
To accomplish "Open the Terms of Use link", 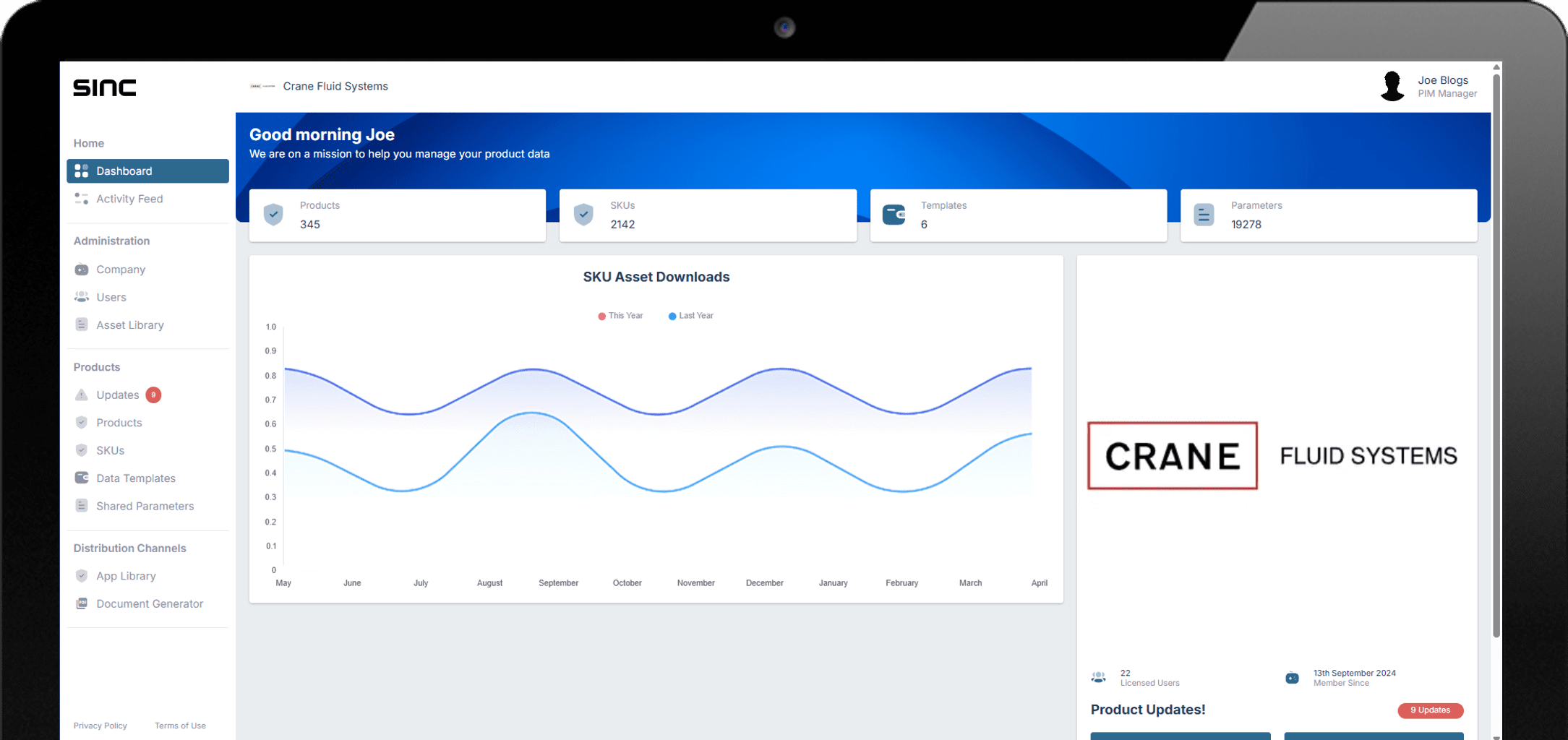I will pos(180,726).
